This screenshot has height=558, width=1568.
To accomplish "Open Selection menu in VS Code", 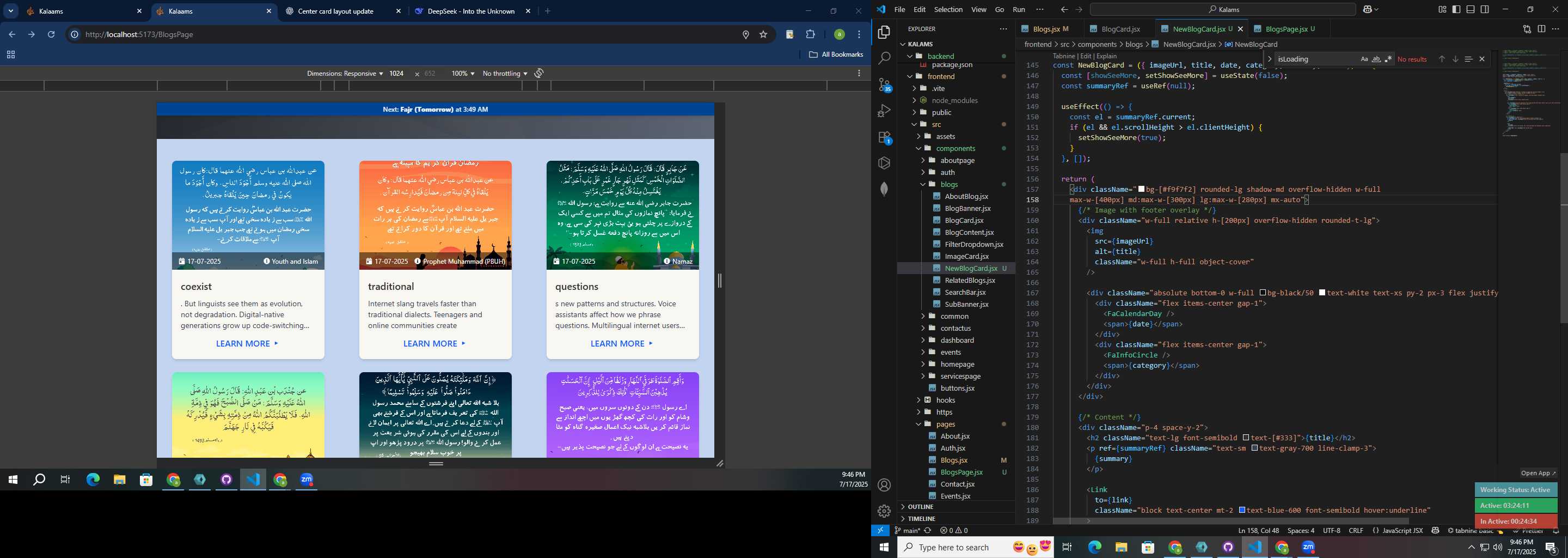I will tap(948, 9).
